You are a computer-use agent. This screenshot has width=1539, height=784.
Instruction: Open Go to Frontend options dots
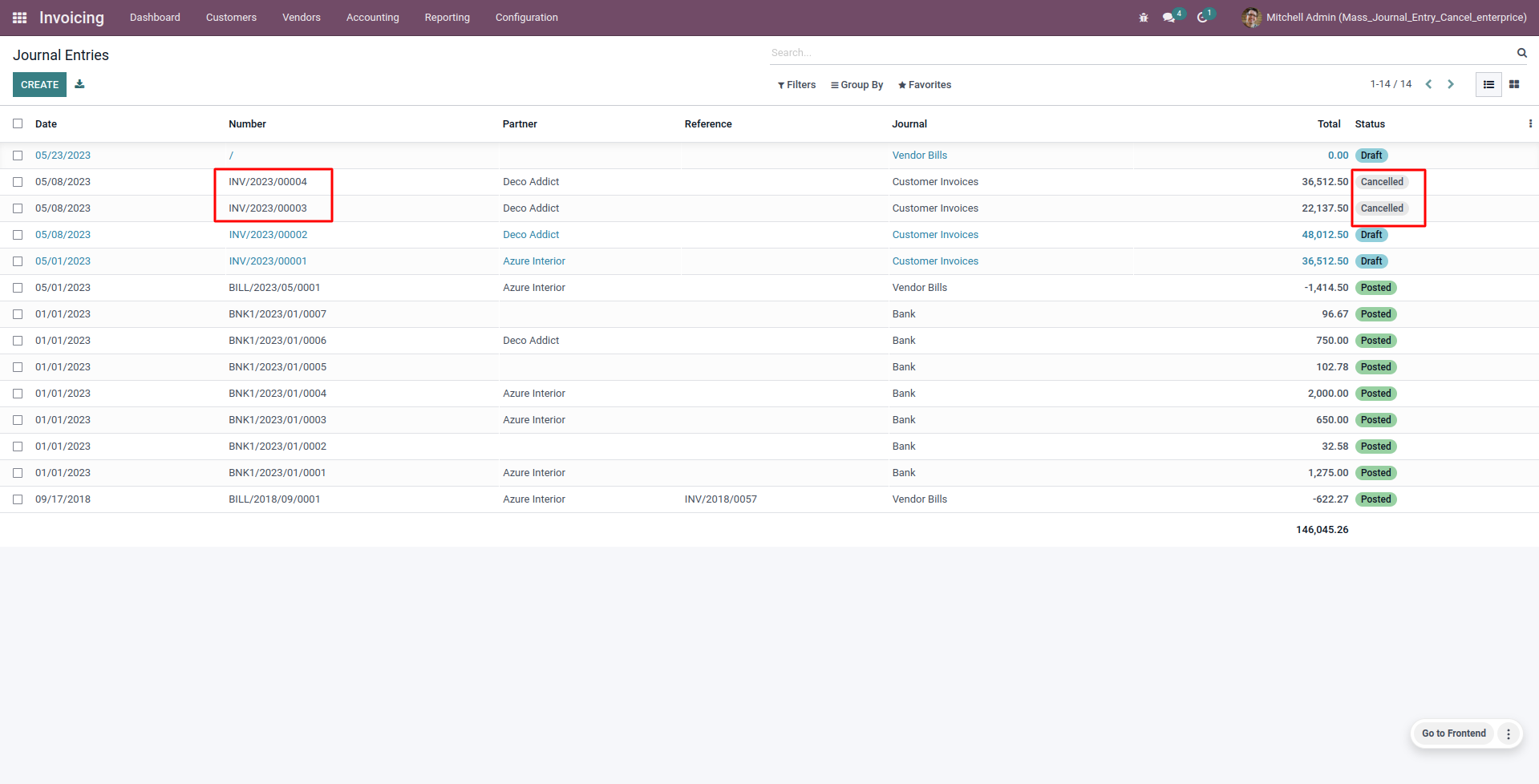pyautogui.click(x=1509, y=733)
